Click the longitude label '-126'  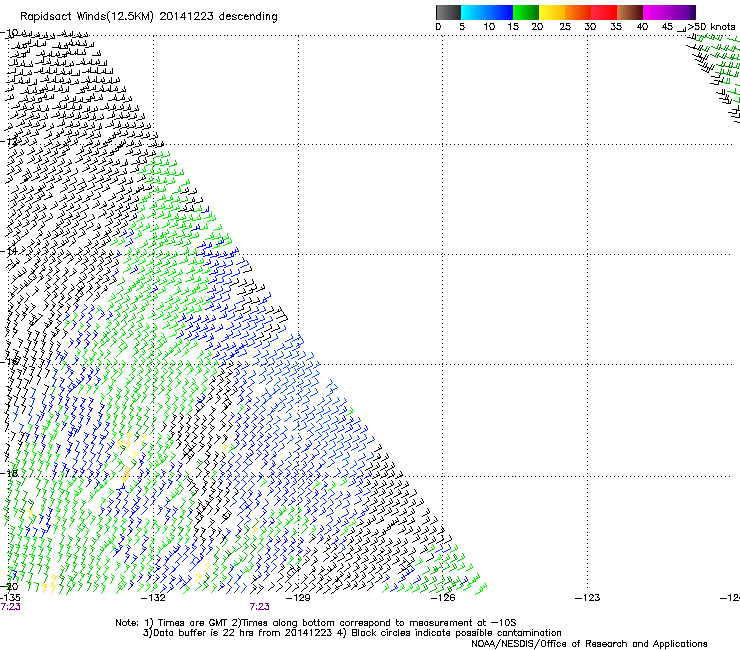443,598
